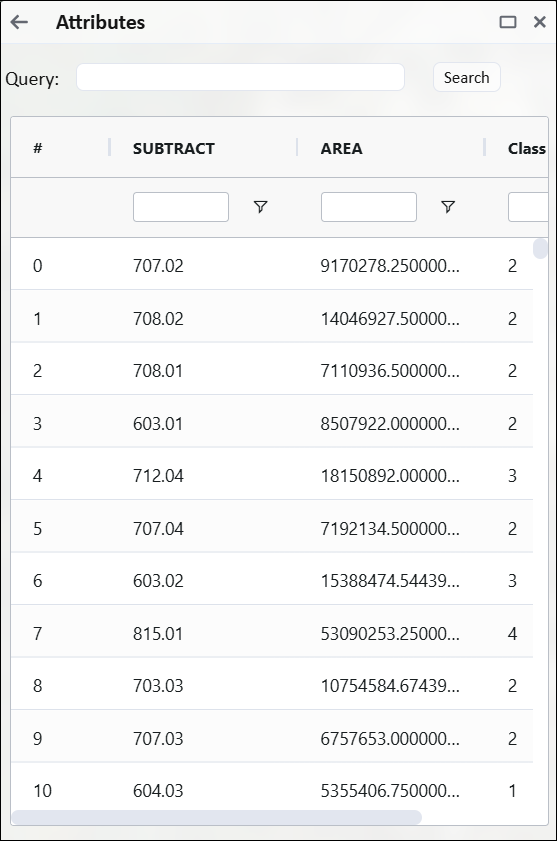Click the horizontal scrollbar thumb
Image resolution: width=557 pixels, height=841 pixels.
[216, 817]
